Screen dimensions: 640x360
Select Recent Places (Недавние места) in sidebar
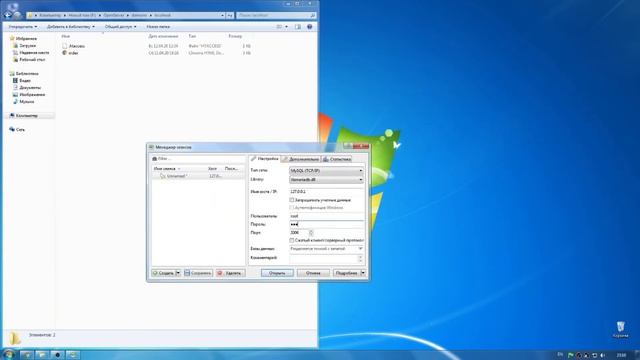coord(31,53)
